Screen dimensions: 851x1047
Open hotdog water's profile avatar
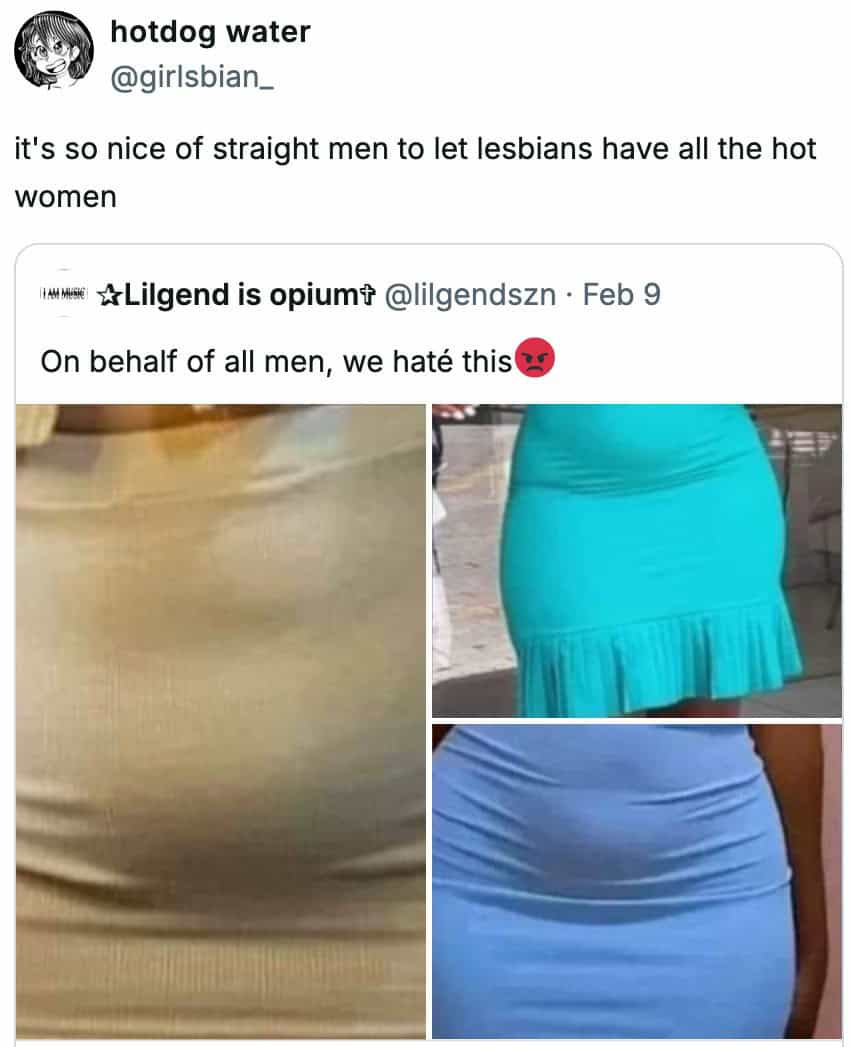pos(55,51)
